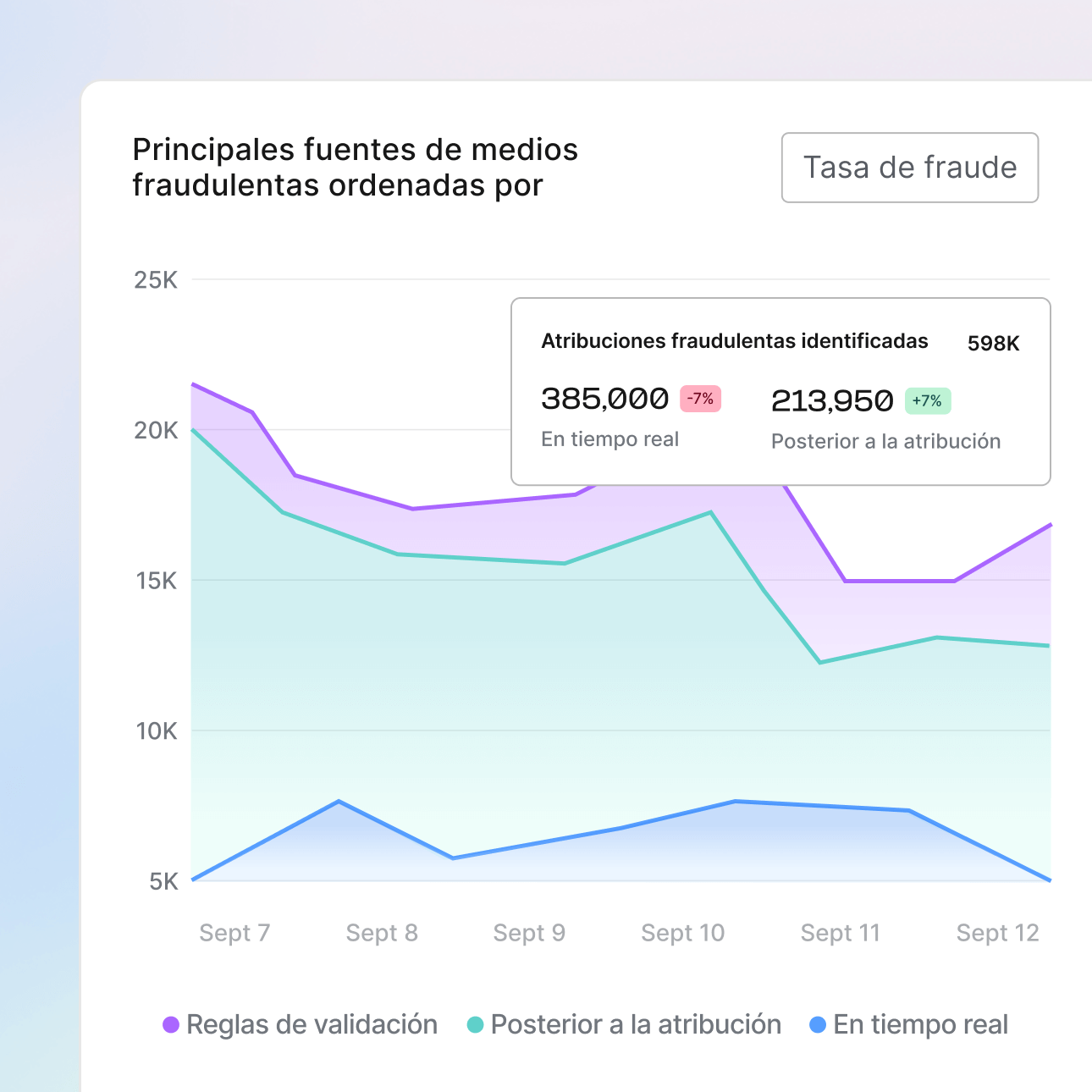Click the red -7% change badge
This screenshot has width=1092, height=1092.
pos(700,400)
